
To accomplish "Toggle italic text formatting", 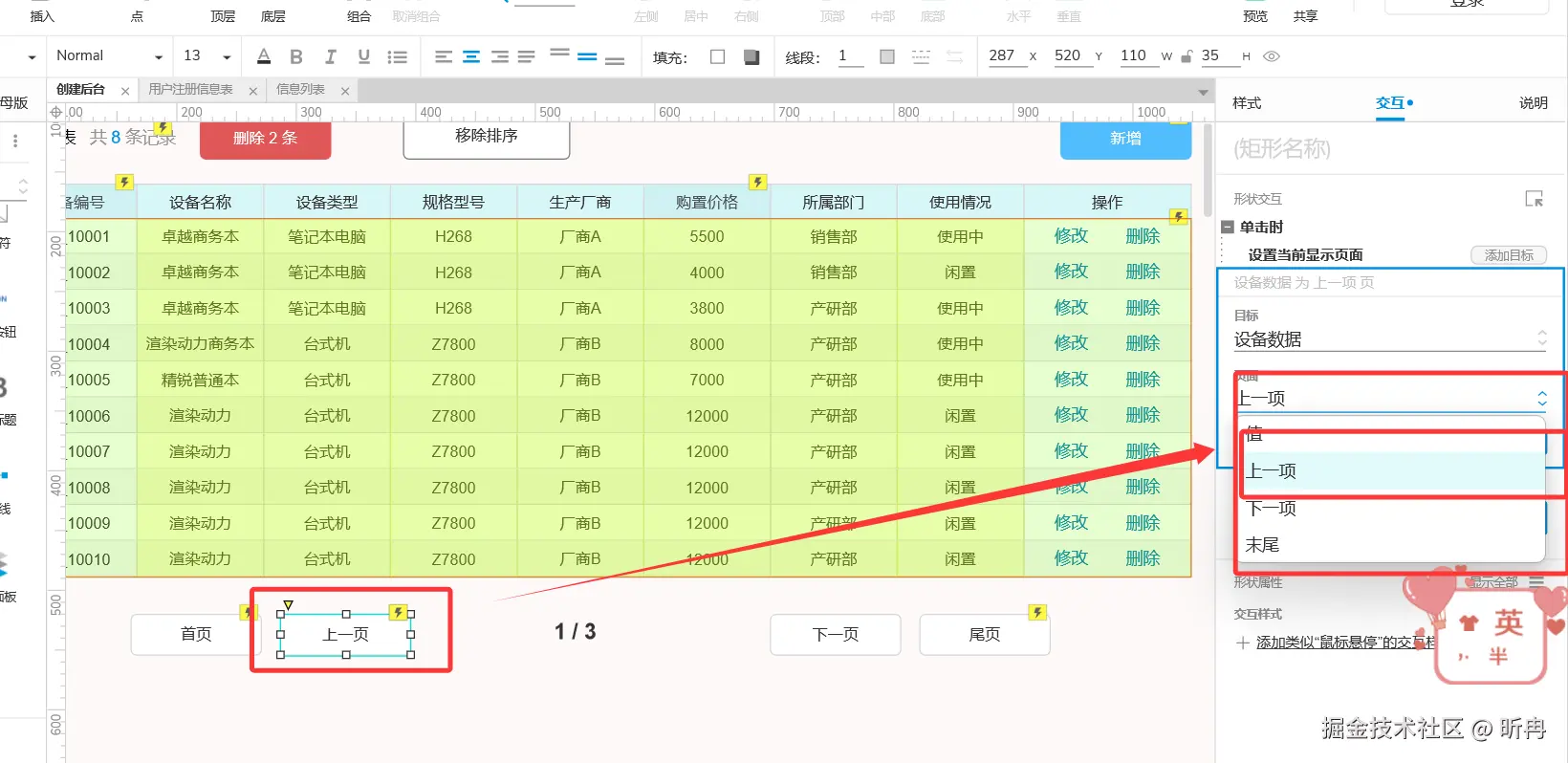I will [x=330, y=56].
